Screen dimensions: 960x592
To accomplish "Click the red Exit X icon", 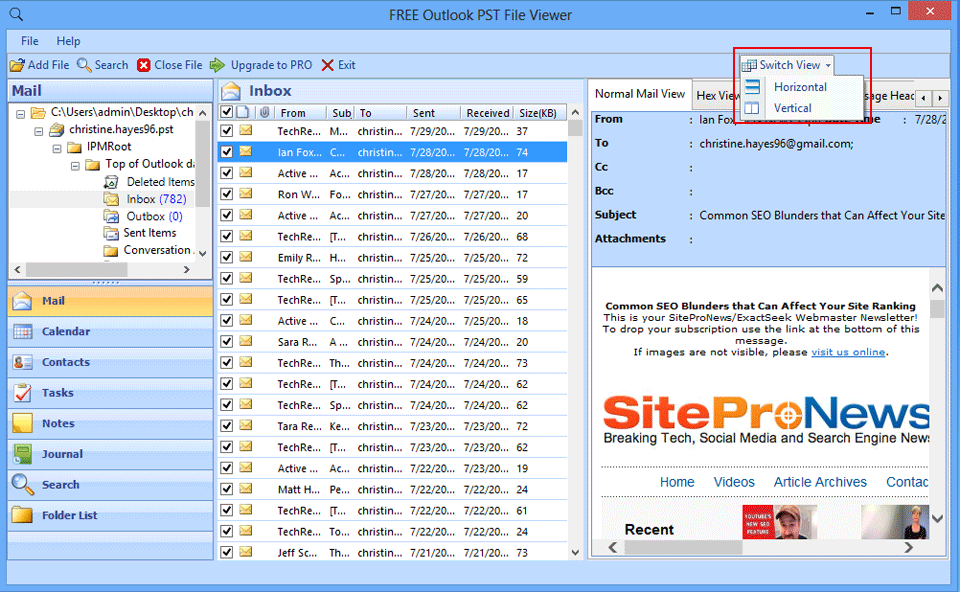I will point(328,65).
